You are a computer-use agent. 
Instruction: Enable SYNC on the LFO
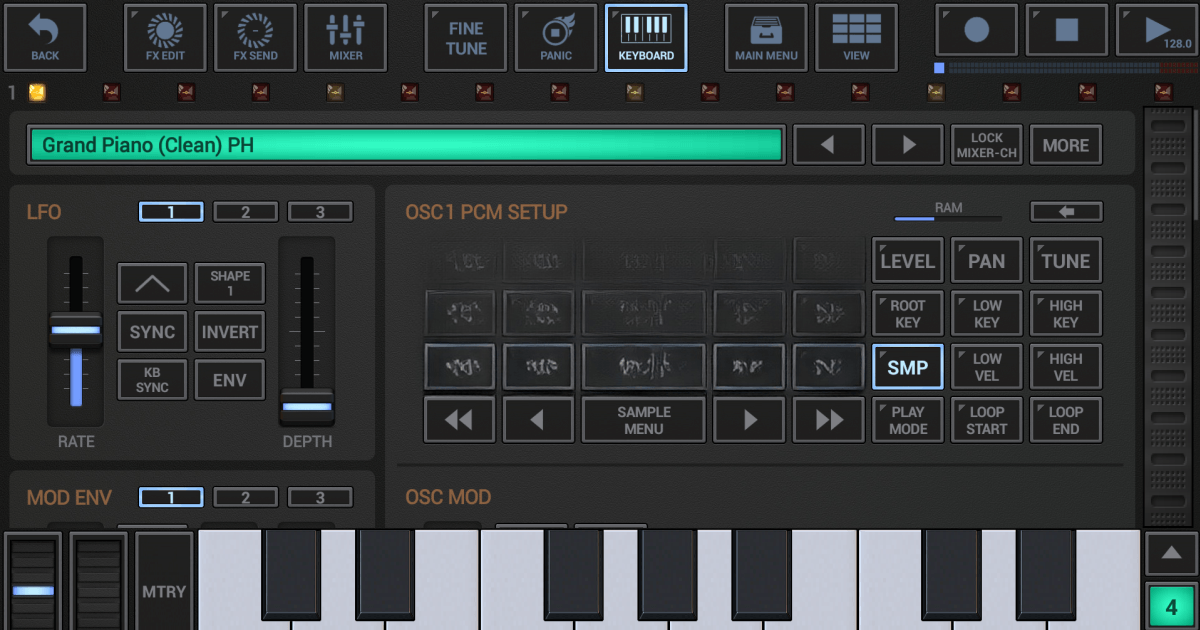(x=152, y=331)
